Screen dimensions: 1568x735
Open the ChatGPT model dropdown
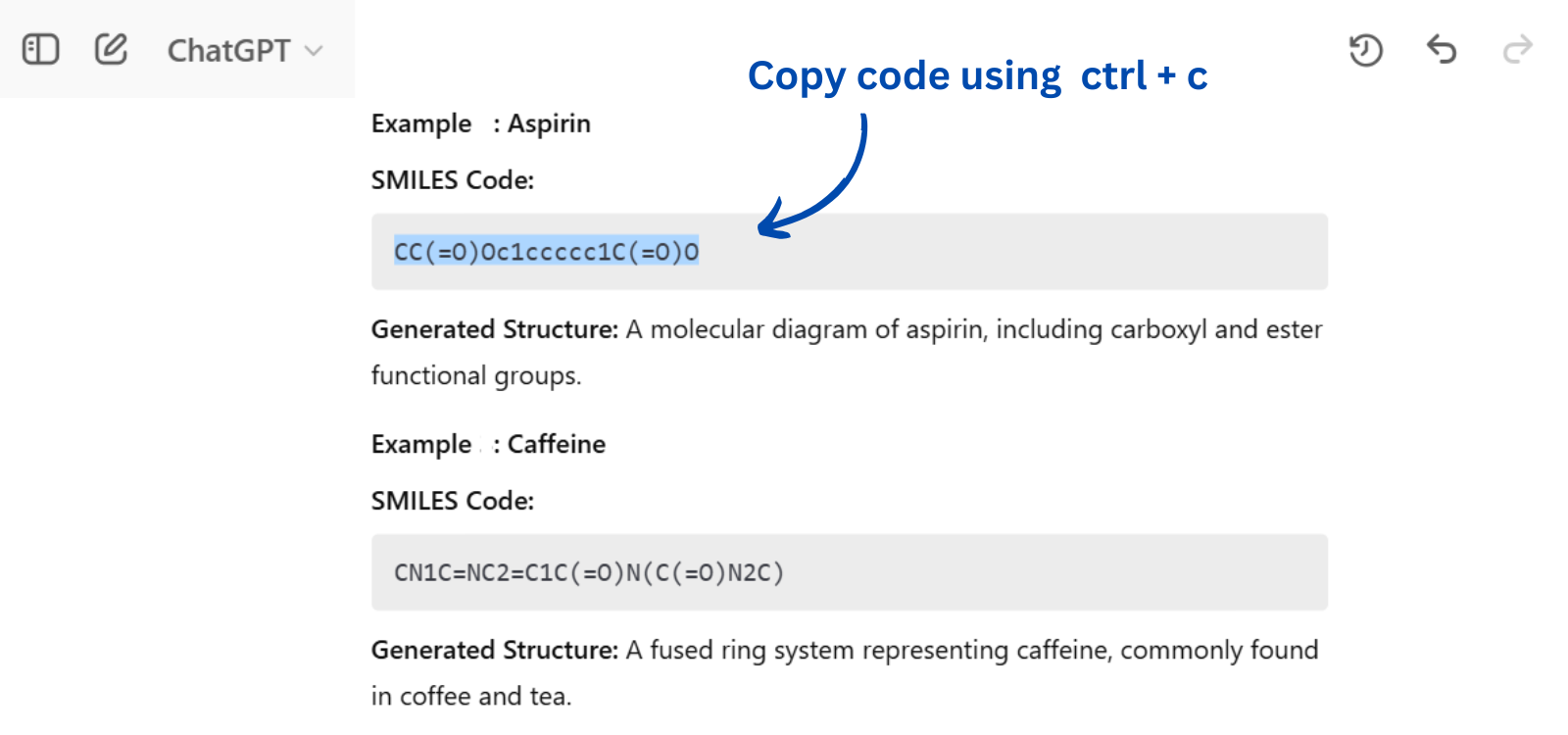245,50
